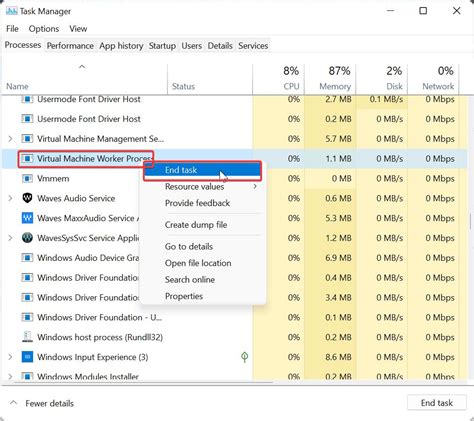Minimize the Task Manager window

coord(390,11)
